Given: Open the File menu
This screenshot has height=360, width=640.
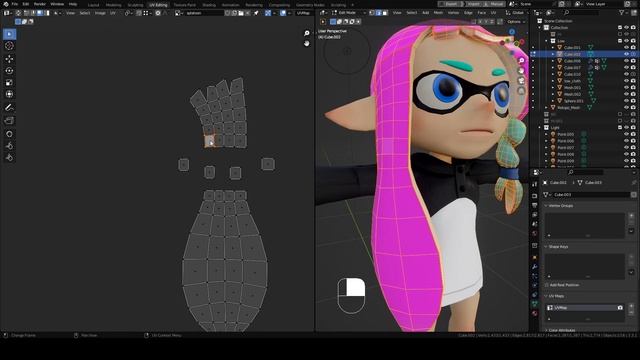Looking at the screenshot, I should pos(15,4).
